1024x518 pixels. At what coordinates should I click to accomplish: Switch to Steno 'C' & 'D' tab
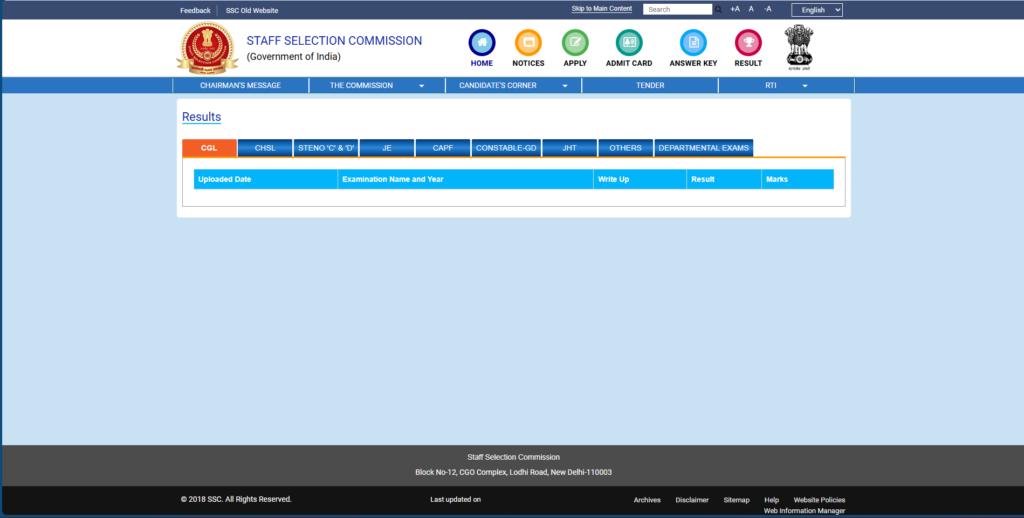[326, 148]
